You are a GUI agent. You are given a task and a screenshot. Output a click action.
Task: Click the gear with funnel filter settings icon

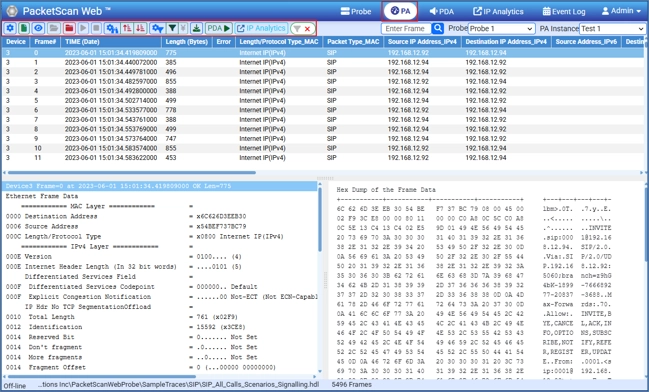[x=157, y=28]
